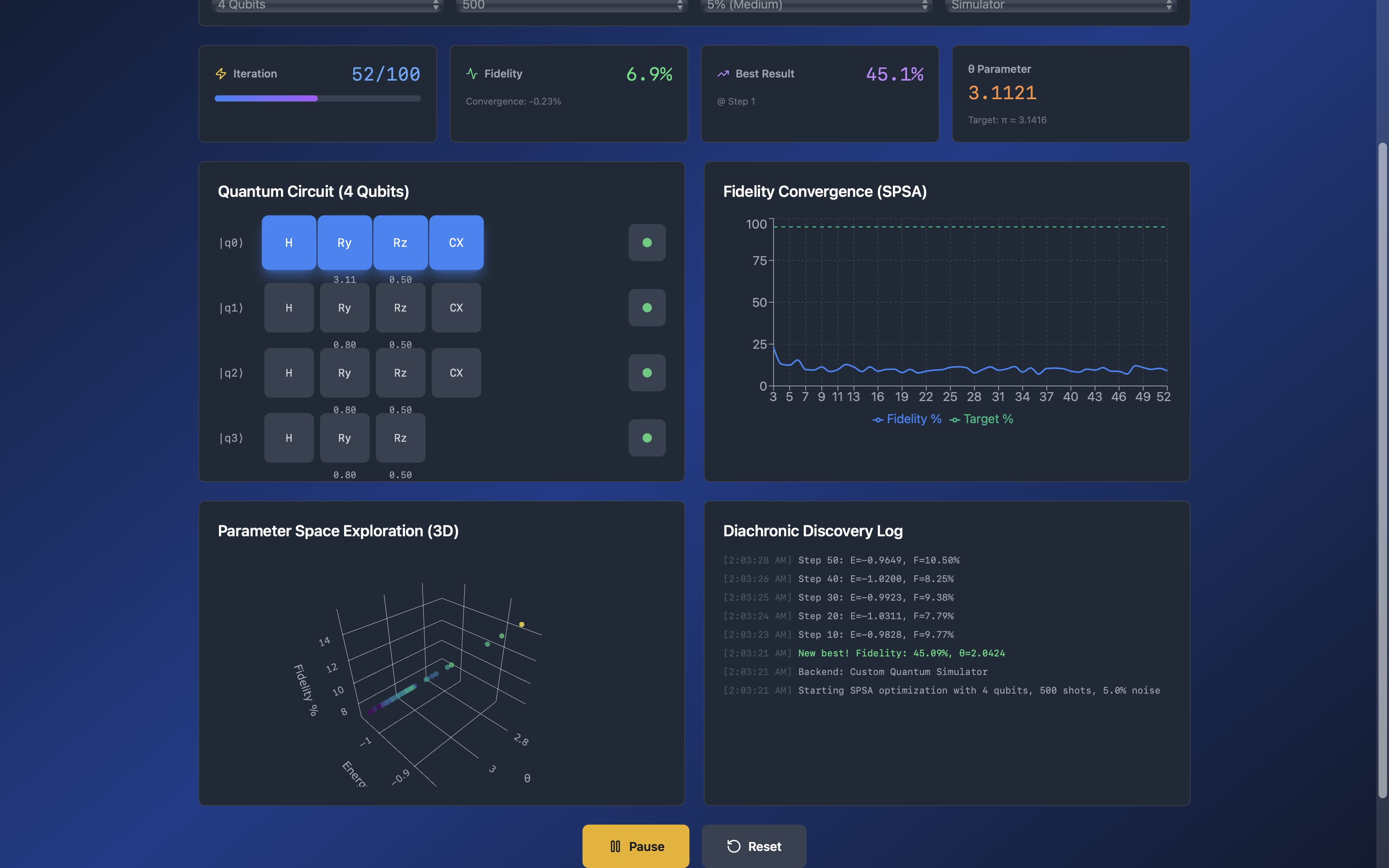Open the 5% (Medium) noise dropdown
Viewport: 1389px width, 868px height.
coord(815,5)
